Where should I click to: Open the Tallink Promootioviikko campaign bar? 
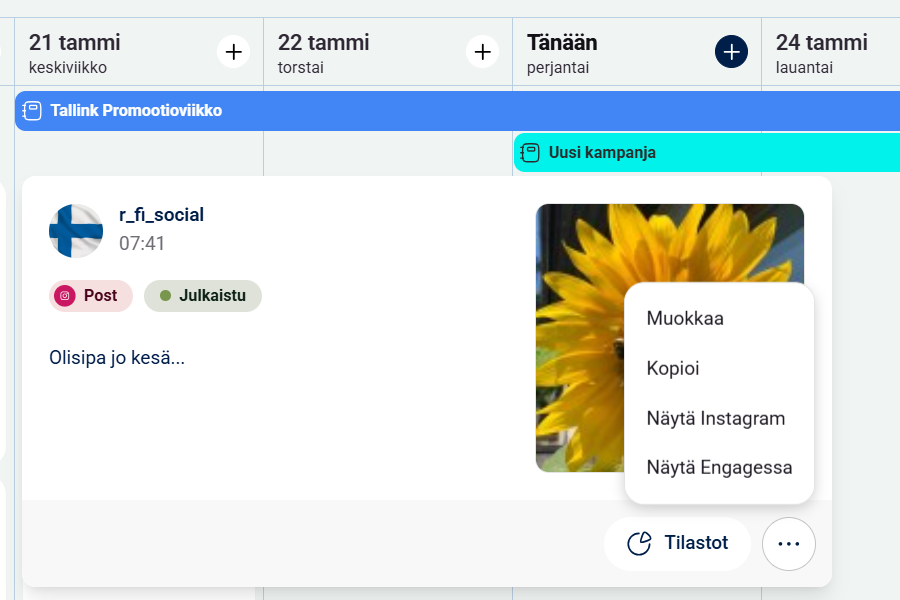pyautogui.click(x=400, y=111)
